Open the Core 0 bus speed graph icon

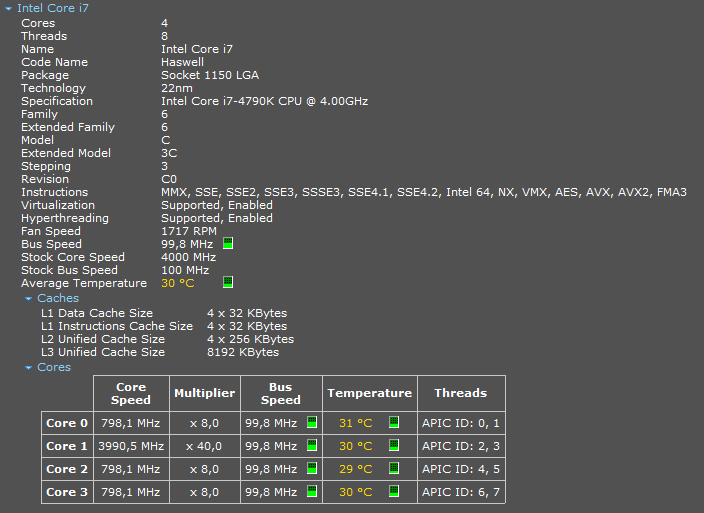point(312,422)
